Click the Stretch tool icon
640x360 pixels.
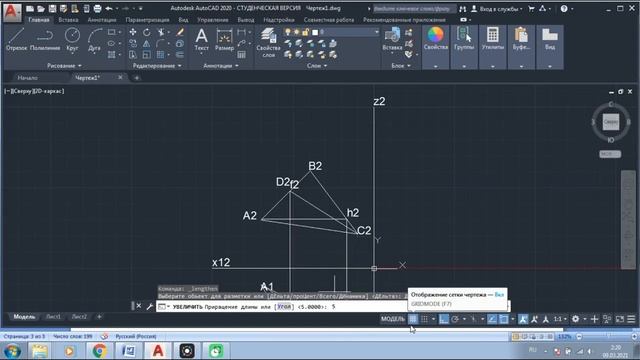133,55
